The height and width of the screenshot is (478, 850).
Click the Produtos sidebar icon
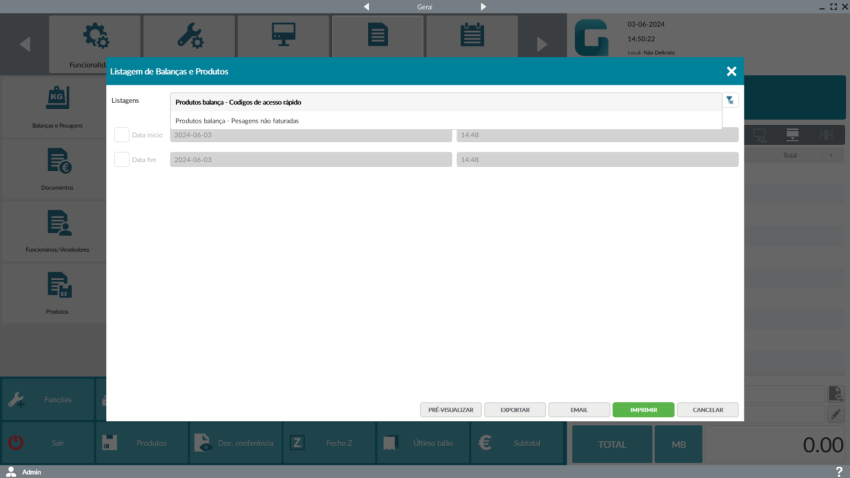click(x=57, y=286)
